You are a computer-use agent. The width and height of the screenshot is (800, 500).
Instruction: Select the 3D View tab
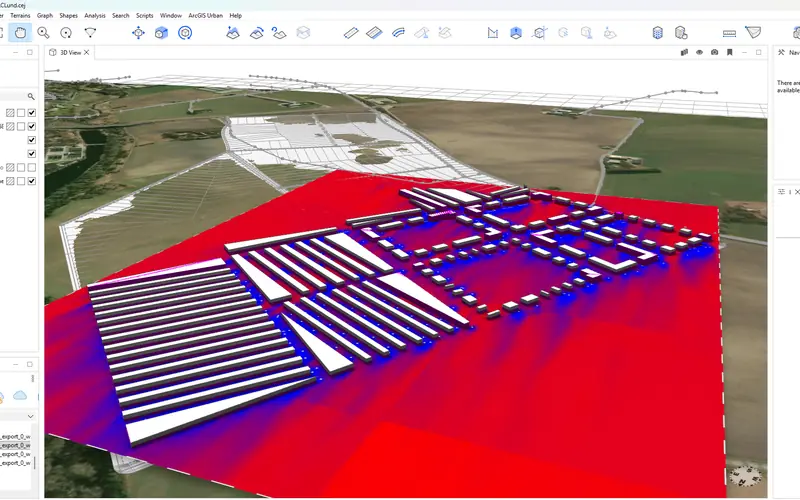[69, 53]
